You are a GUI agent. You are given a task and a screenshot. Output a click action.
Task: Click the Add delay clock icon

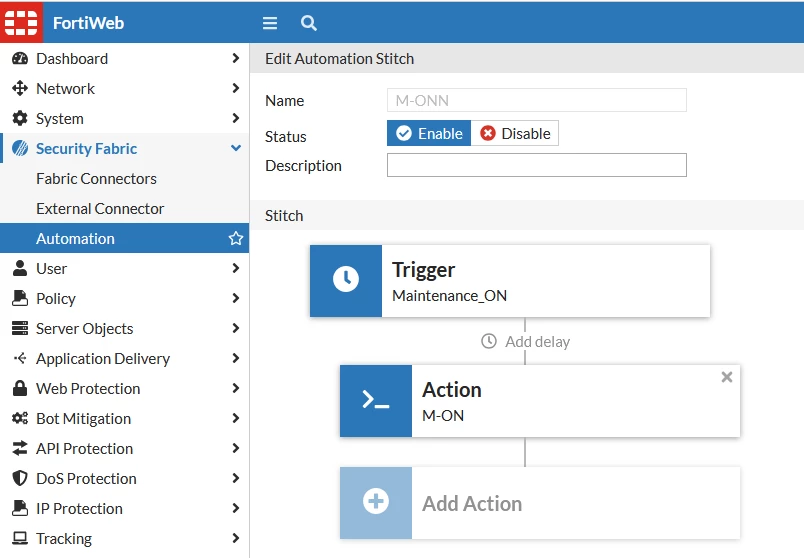(489, 341)
